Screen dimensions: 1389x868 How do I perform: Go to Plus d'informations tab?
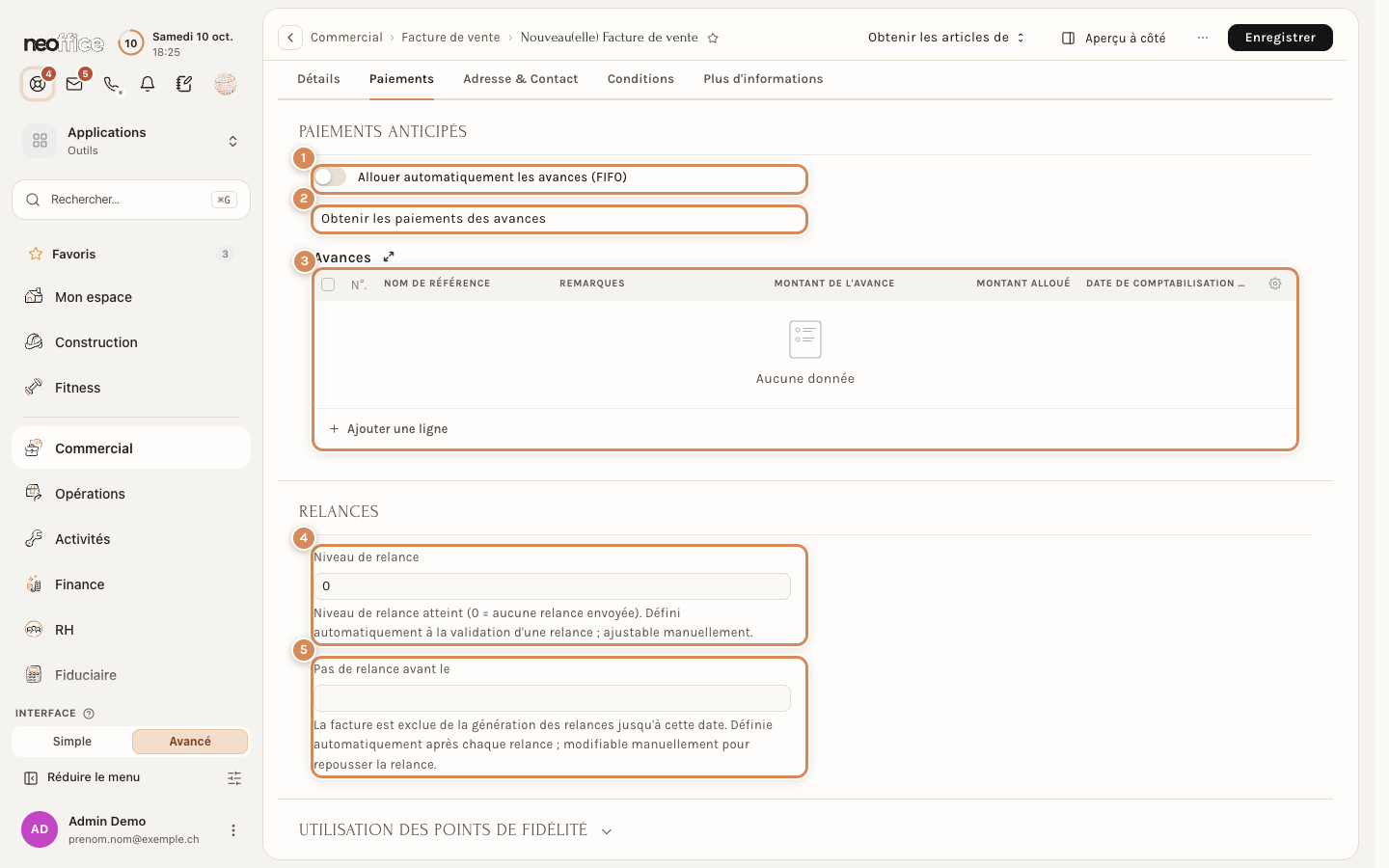(763, 79)
